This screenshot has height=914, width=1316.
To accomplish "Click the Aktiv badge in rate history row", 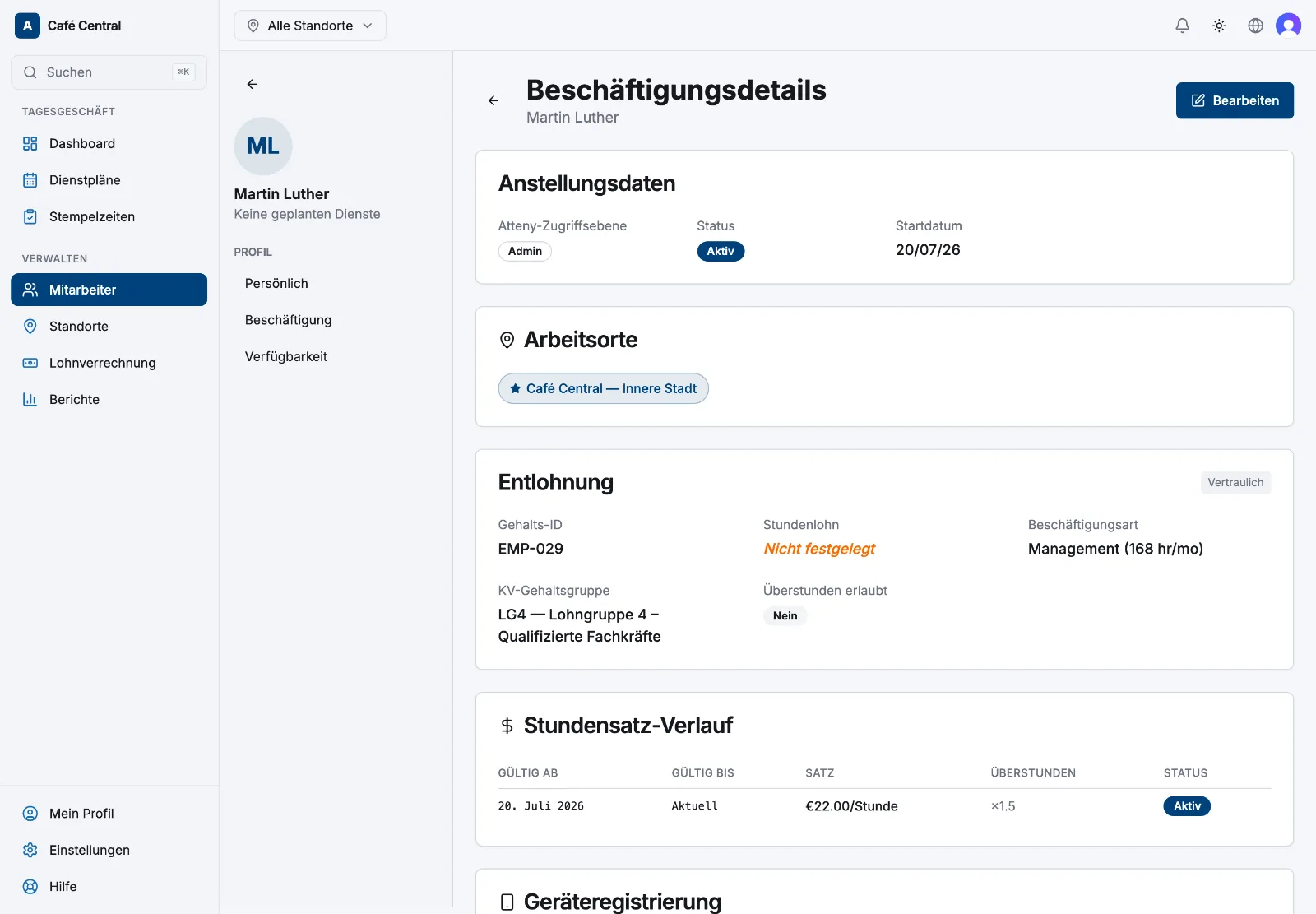I will point(1187,806).
